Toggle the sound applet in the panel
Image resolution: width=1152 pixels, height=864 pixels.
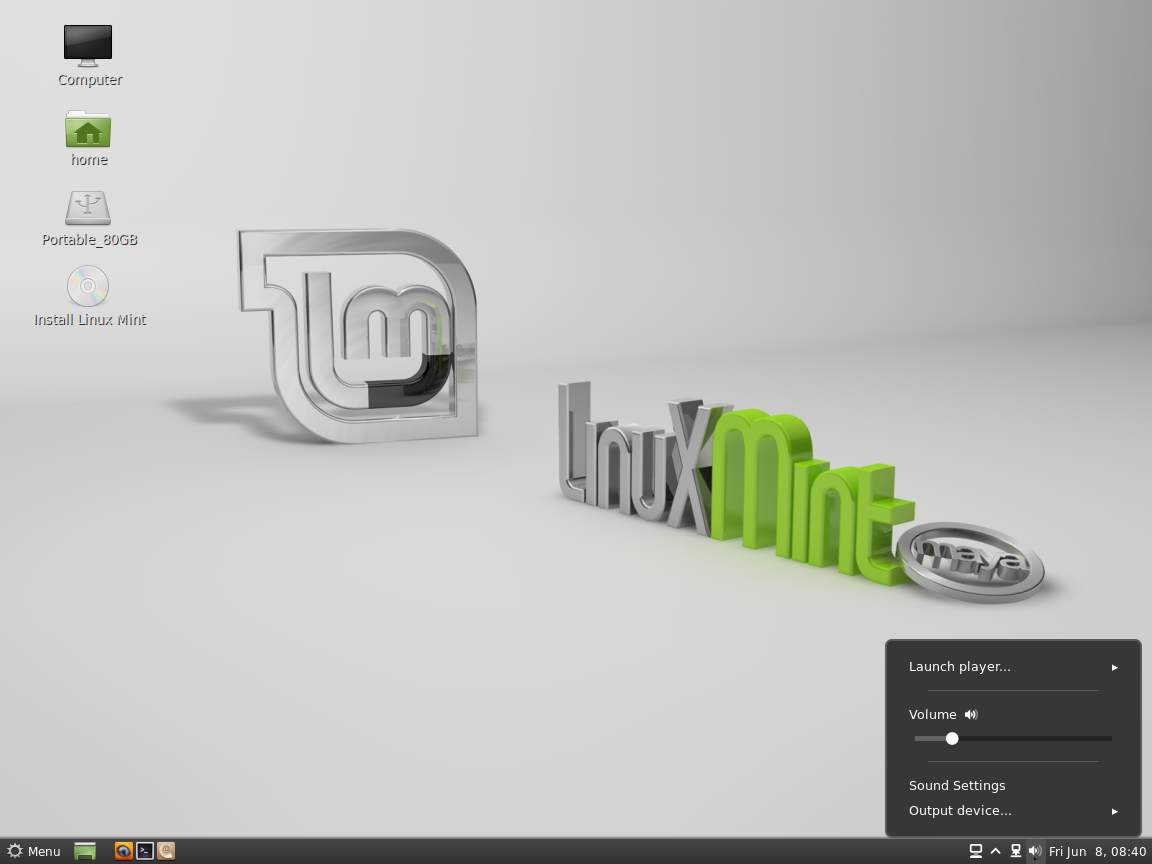click(1034, 852)
